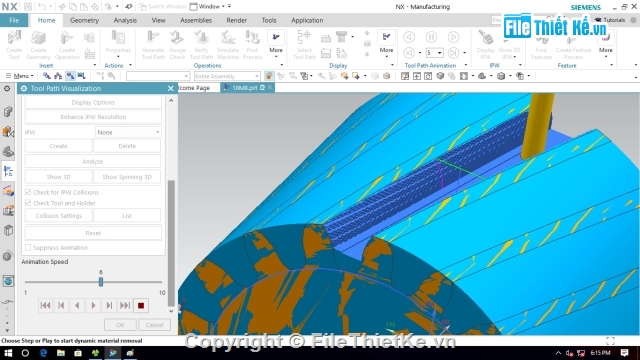Click the Show 3D button
The width and height of the screenshot is (640, 360).
58,177
